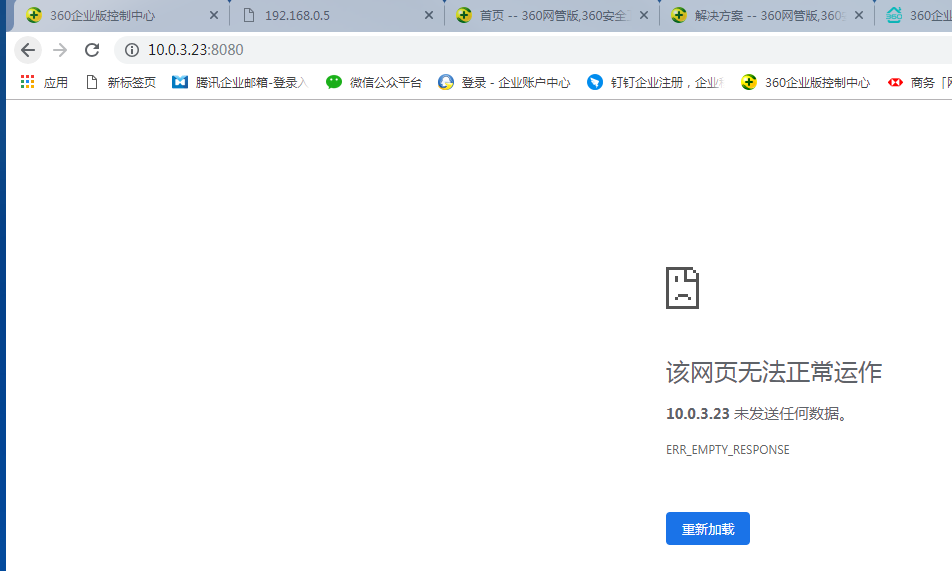
Task: Click the ERR_EMPTY_RESPONSE error code text
Action: pos(727,450)
